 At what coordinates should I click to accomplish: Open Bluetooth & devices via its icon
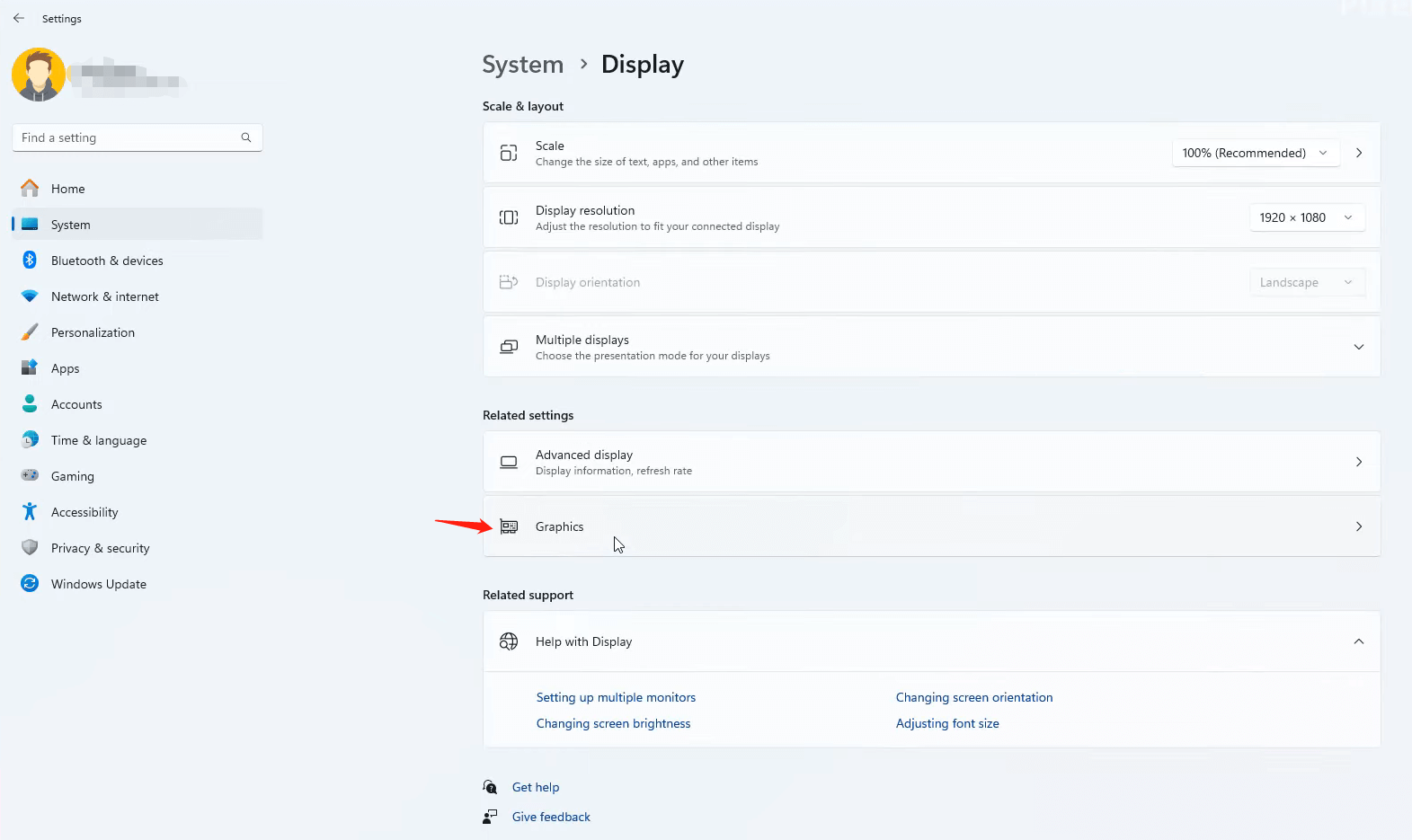(30, 261)
